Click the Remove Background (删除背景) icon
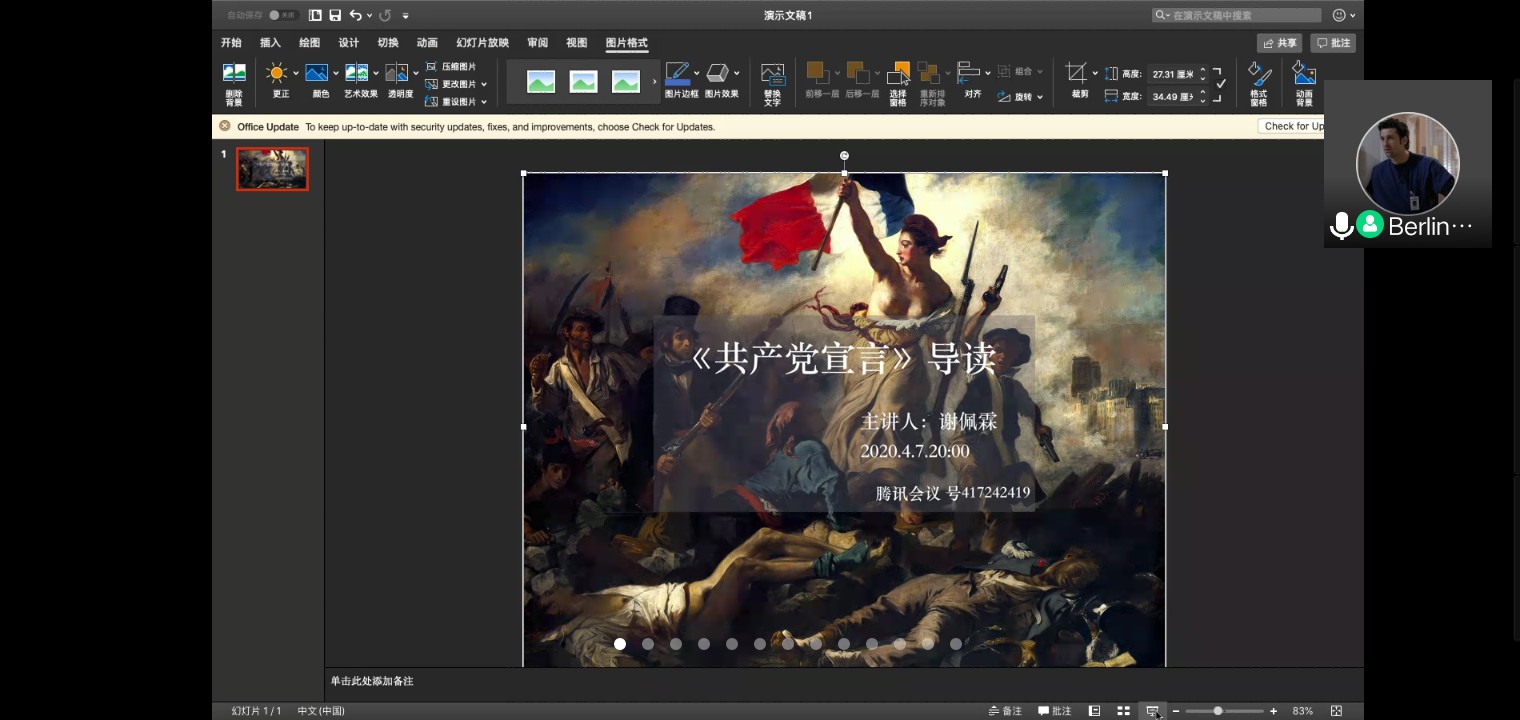Screen dimensions: 1520x720 click(234, 74)
